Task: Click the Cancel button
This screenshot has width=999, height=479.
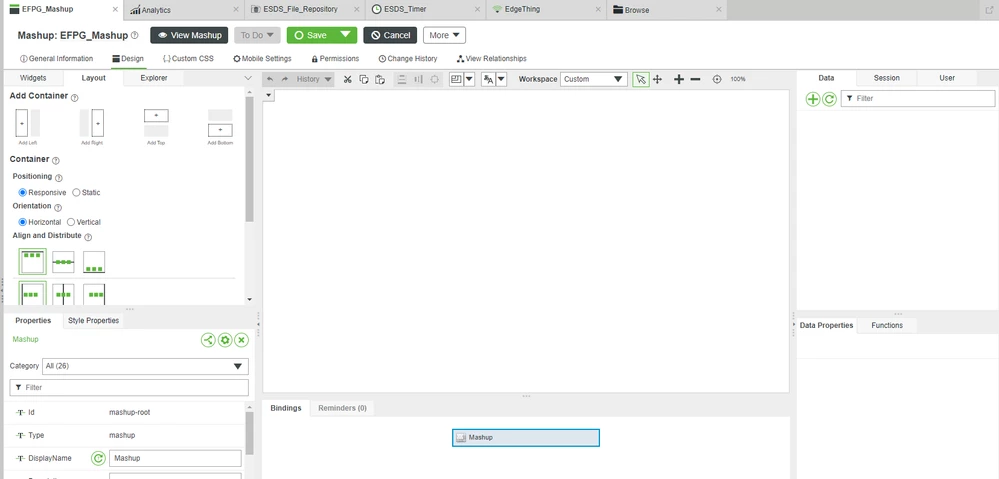Action: tap(390, 36)
